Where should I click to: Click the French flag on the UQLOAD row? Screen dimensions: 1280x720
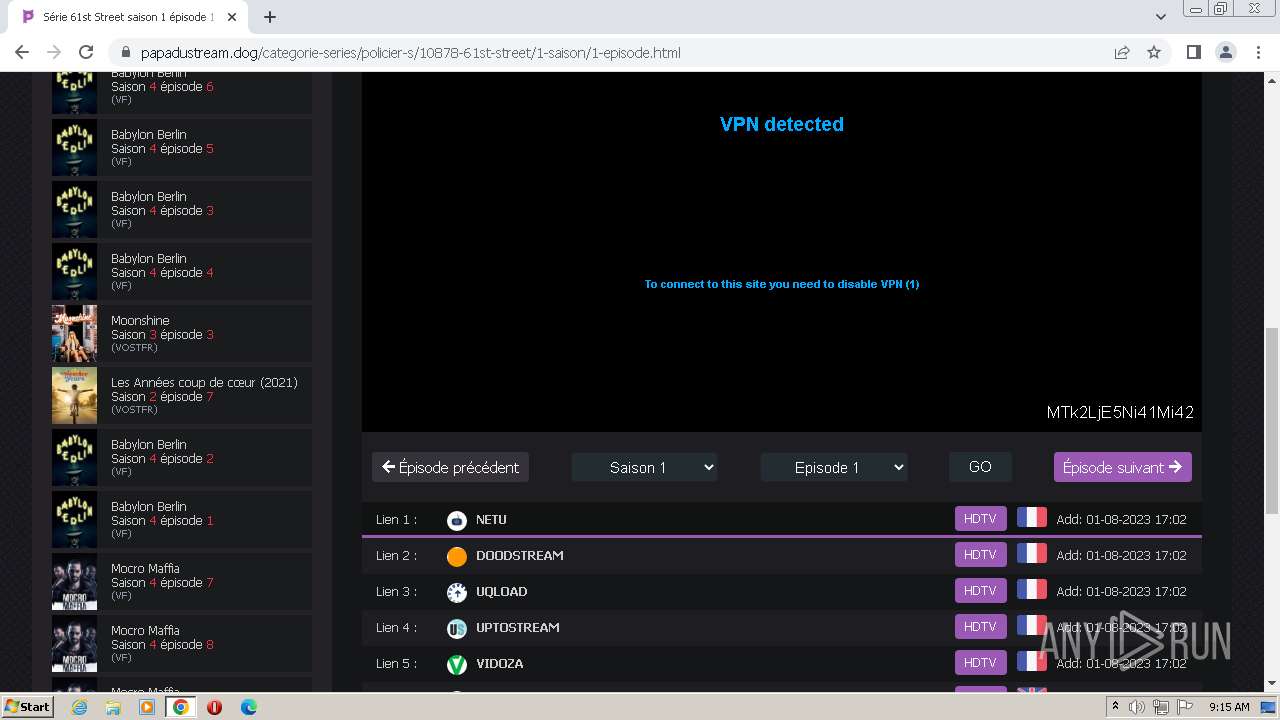point(1032,590)
